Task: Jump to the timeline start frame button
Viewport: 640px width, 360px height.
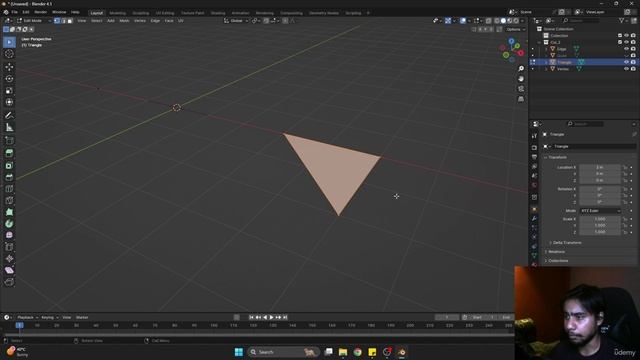Action: [251, 317]
